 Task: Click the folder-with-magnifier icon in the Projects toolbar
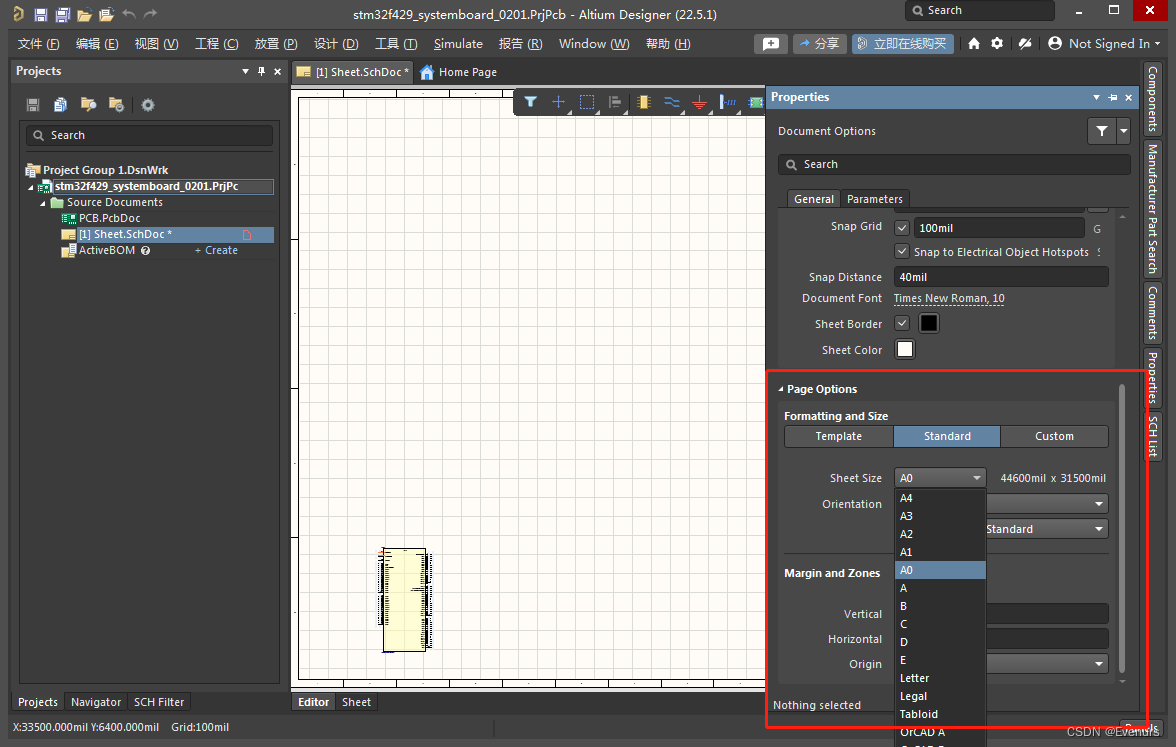(88, 105)
